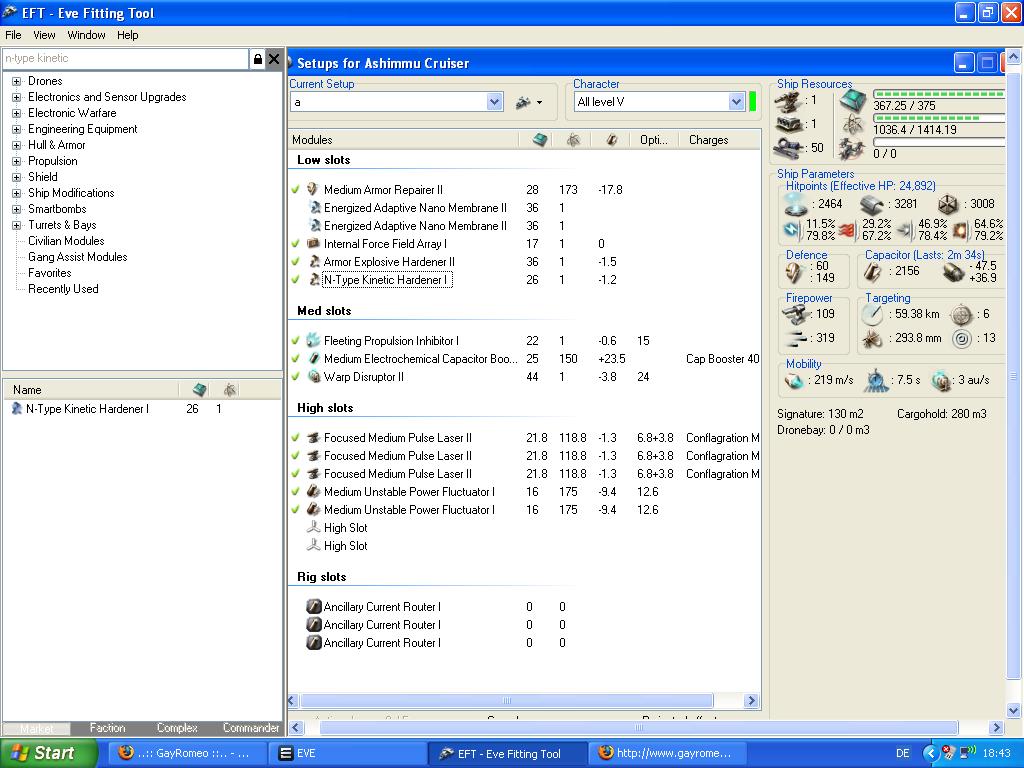The width and height of the screenshot is (1024, 768).
Task: Click the launcher hardpoints icon in Ship Resources
Action: tap(788, 124)
